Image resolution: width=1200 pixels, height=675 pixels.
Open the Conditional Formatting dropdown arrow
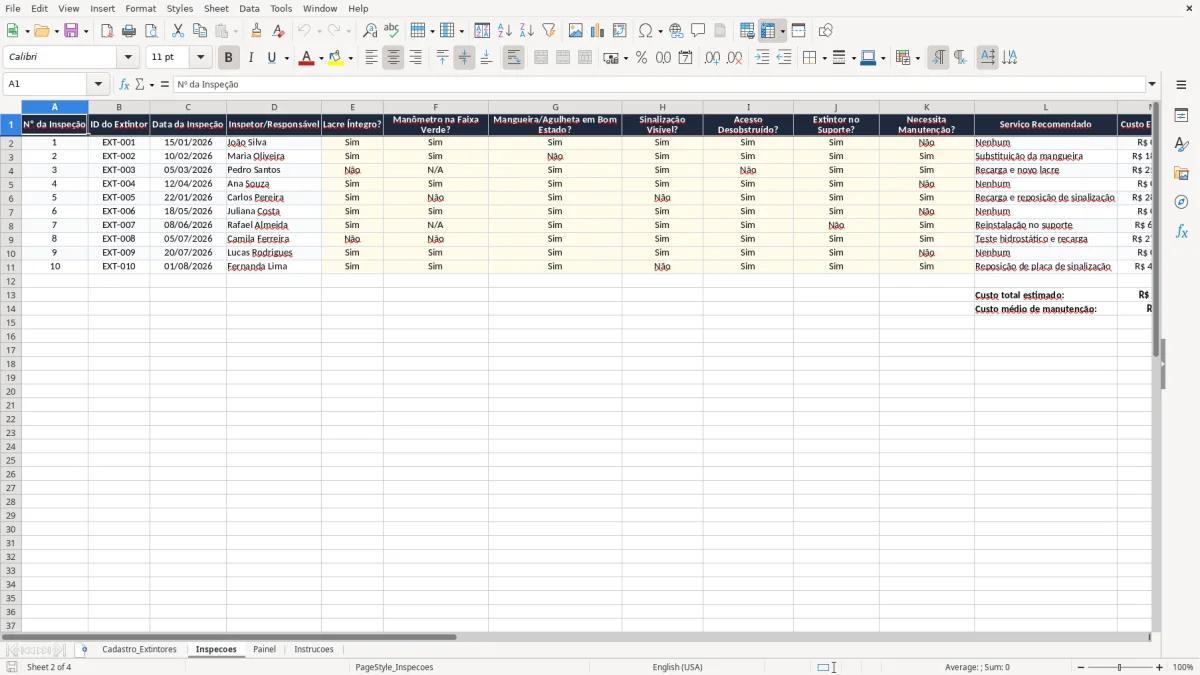[x=917, y=58]
